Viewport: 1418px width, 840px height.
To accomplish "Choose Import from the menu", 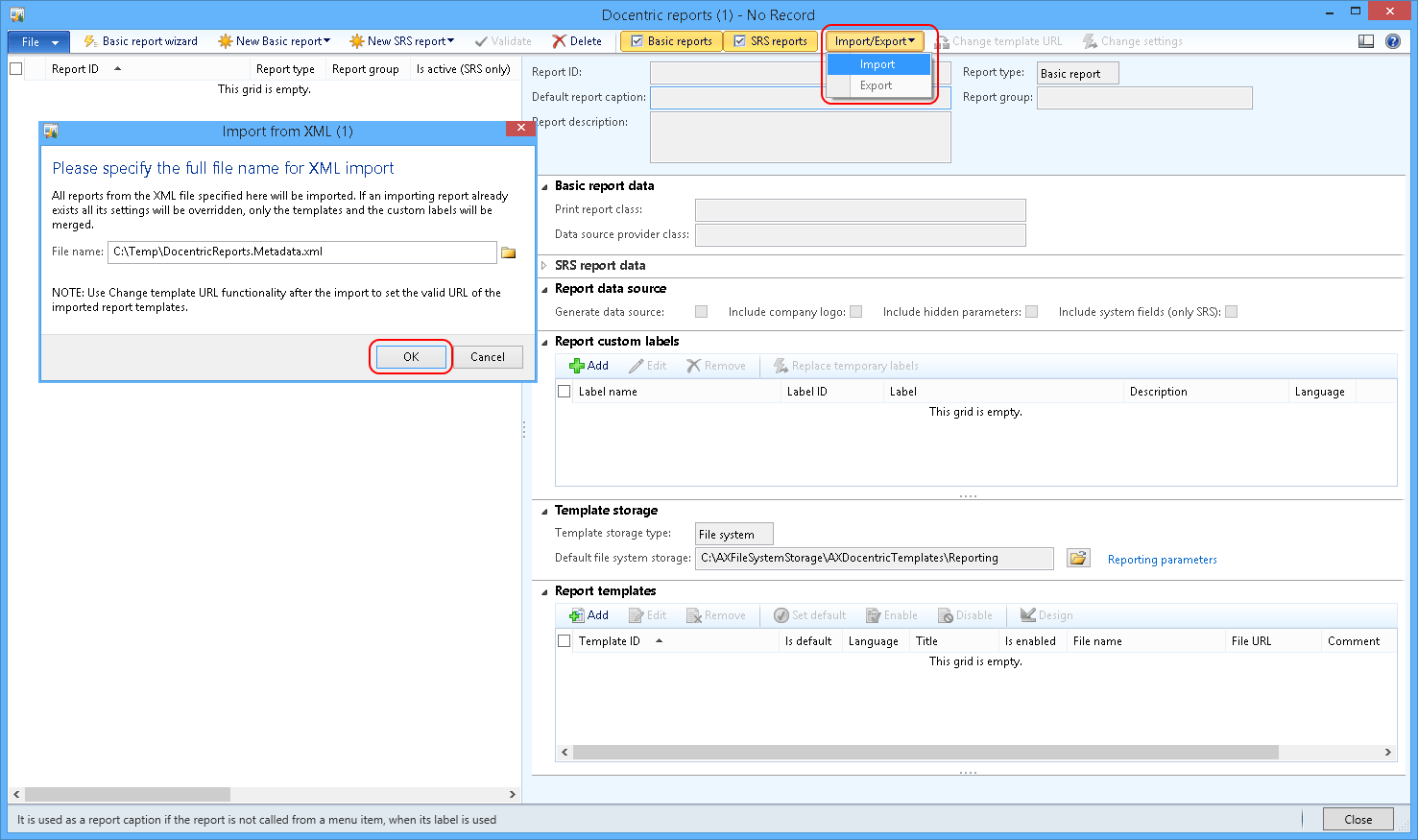I will [x=878, y=64].
